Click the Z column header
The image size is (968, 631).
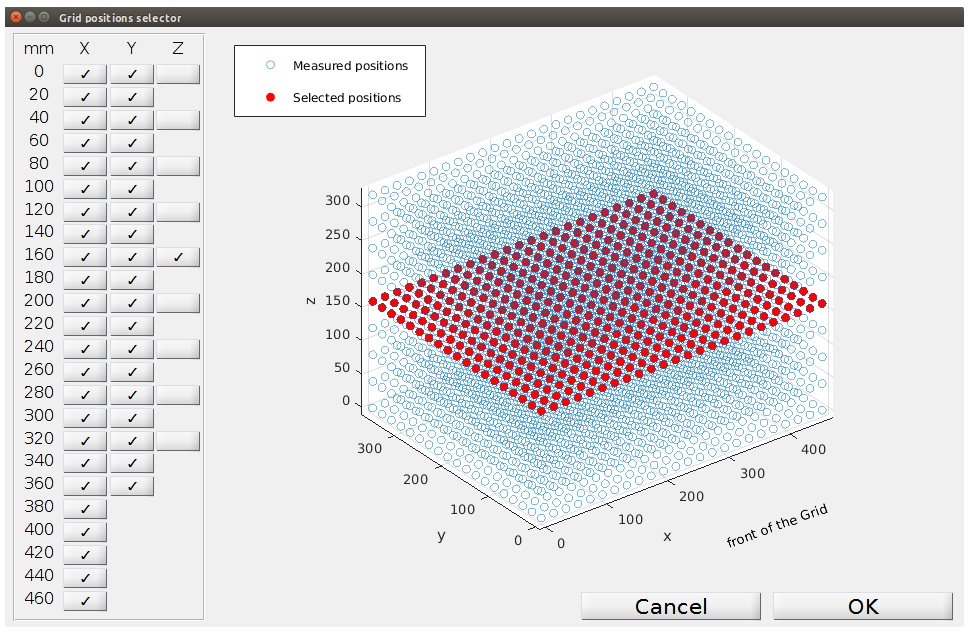[x=178, y=48]
